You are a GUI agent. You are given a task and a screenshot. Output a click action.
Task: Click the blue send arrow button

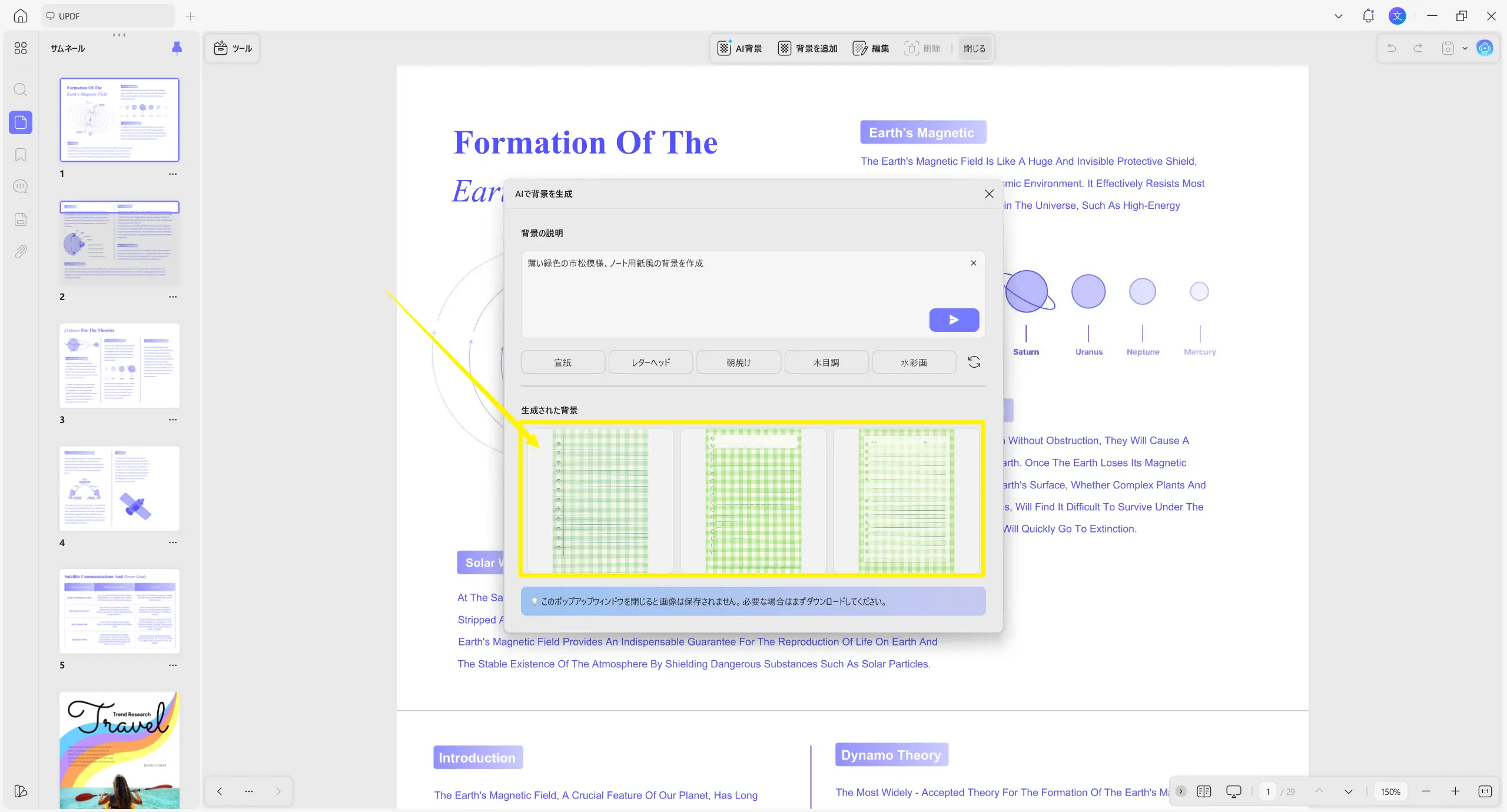954,320
